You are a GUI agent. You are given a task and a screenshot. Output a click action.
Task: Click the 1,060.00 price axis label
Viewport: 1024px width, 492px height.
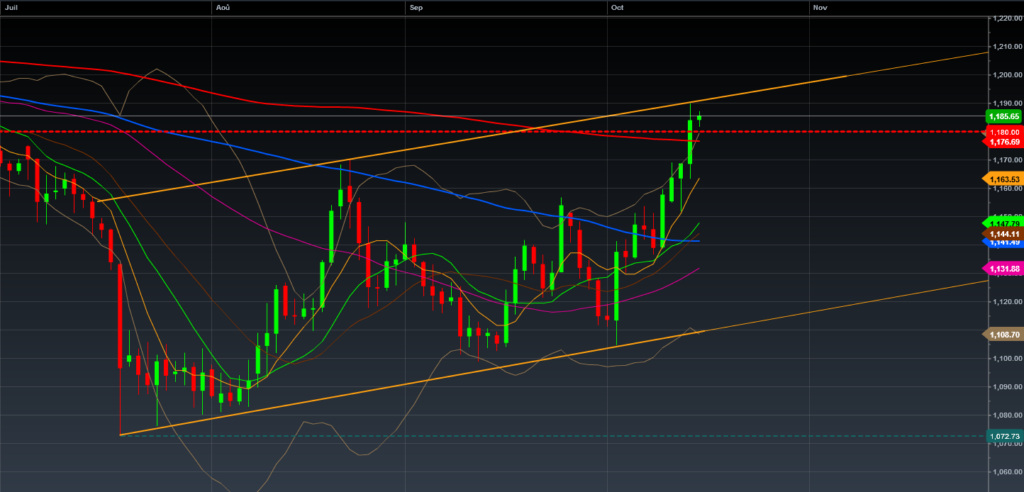[1006, 472]
